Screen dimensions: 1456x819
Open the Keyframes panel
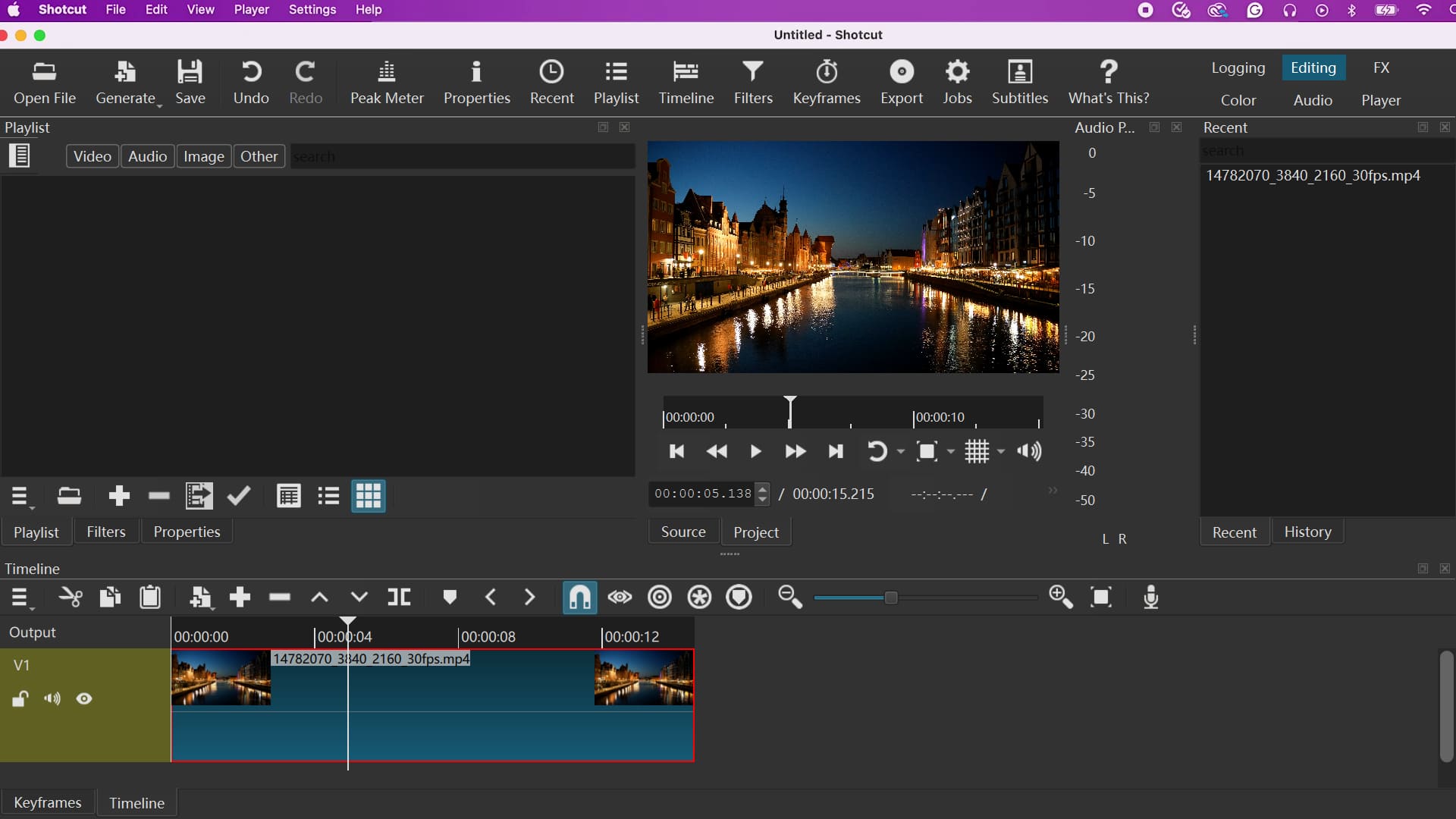click(826, 81)
